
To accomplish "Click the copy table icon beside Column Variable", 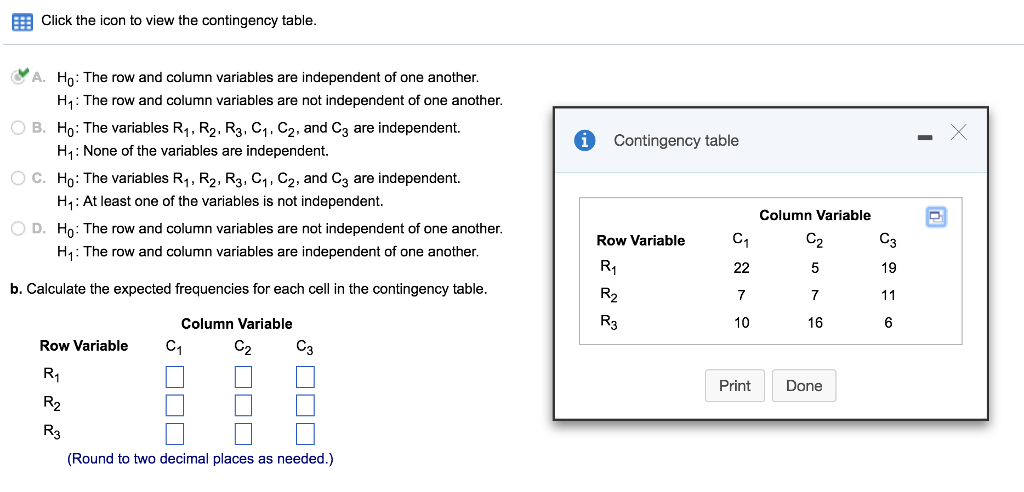I will point(936,216).
